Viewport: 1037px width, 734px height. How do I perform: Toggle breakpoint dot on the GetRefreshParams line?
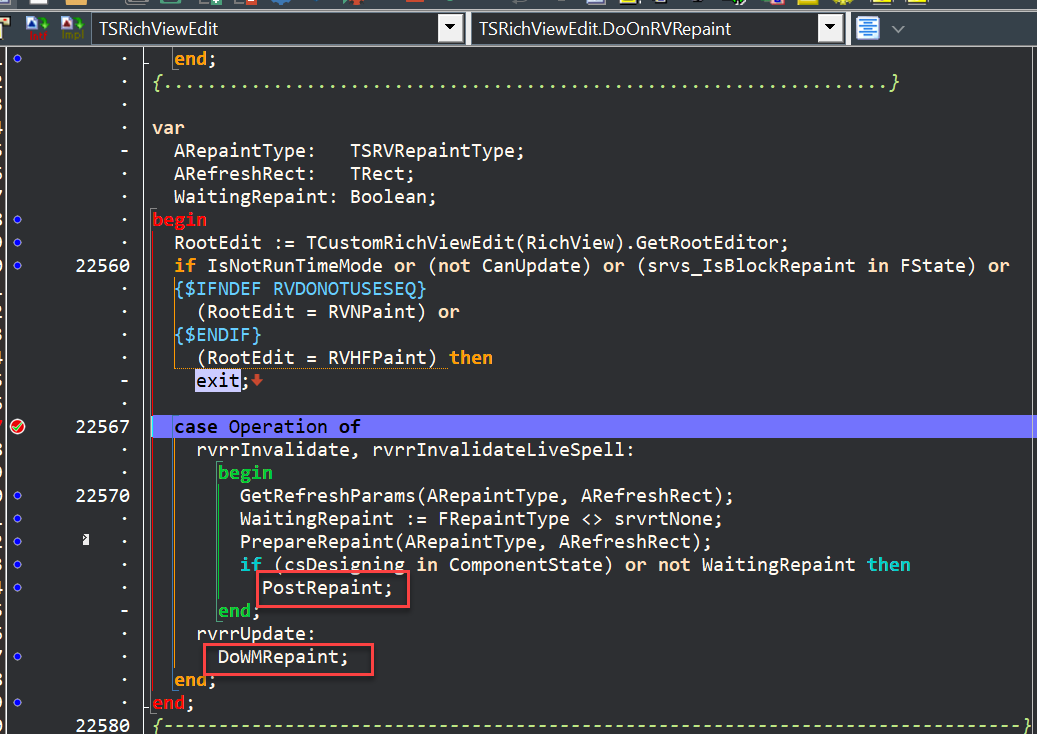(18, 495)
